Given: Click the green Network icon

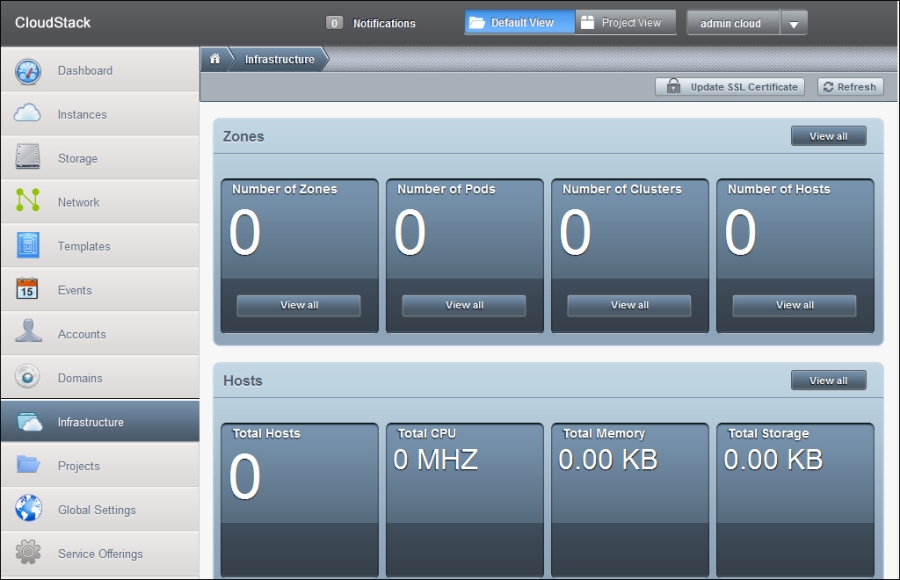Looking at the screenshot, I should (x=28, y=202).
